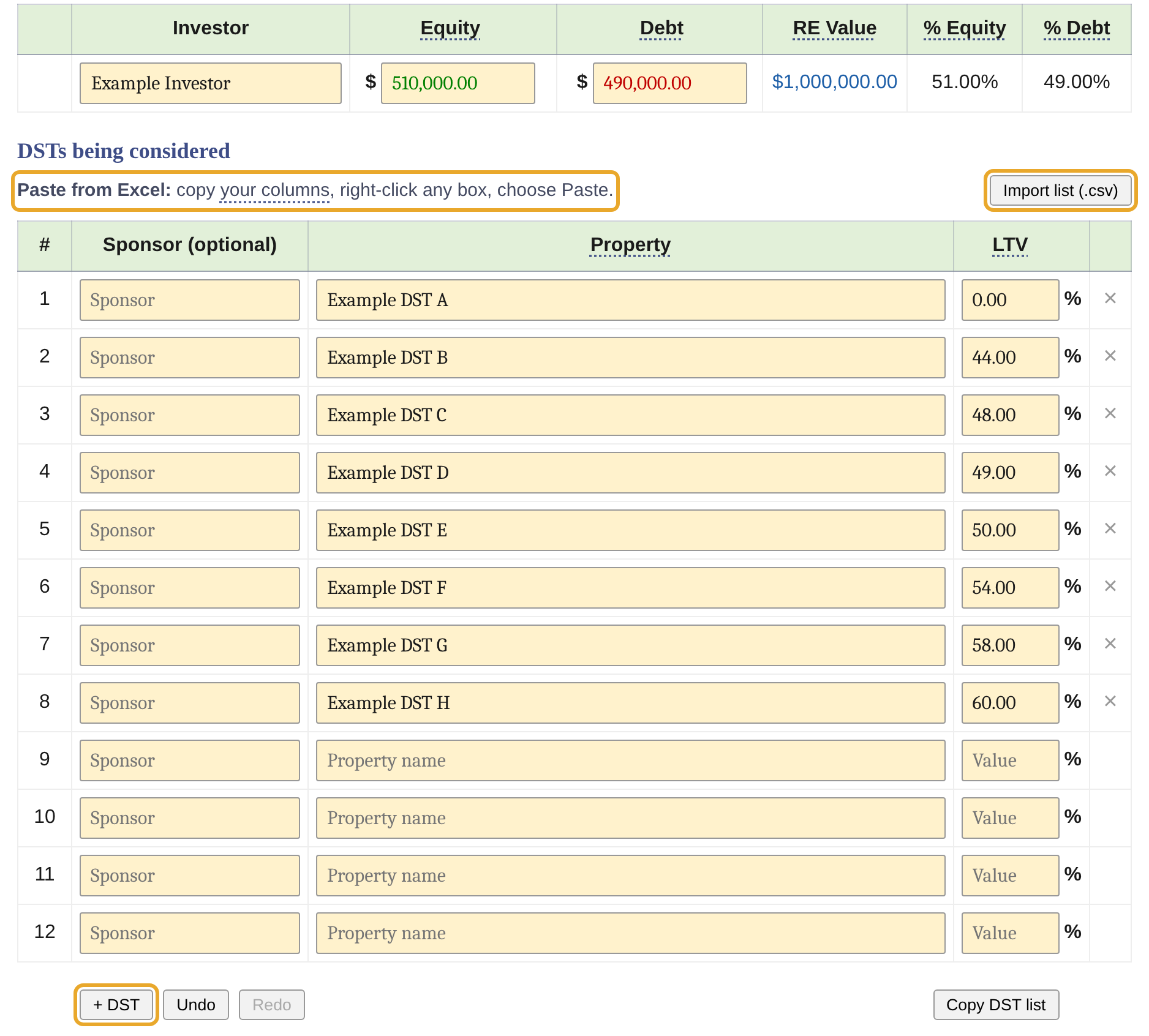
Task: Click the Property column header
Action: pos(630,245)
